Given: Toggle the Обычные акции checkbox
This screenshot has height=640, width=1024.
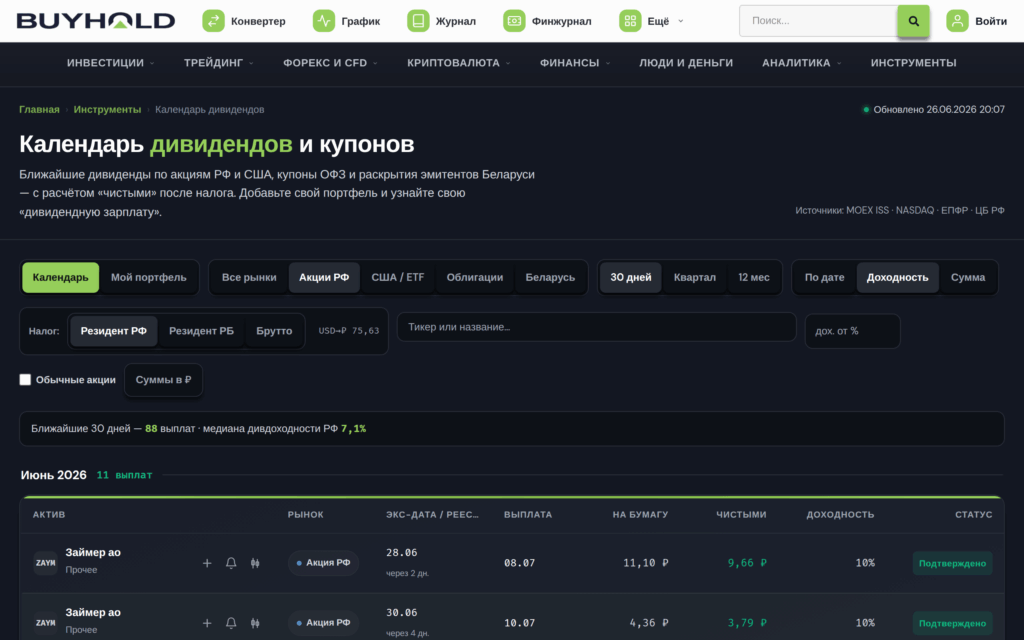Looking at the screenshot, I should (25, 379).
